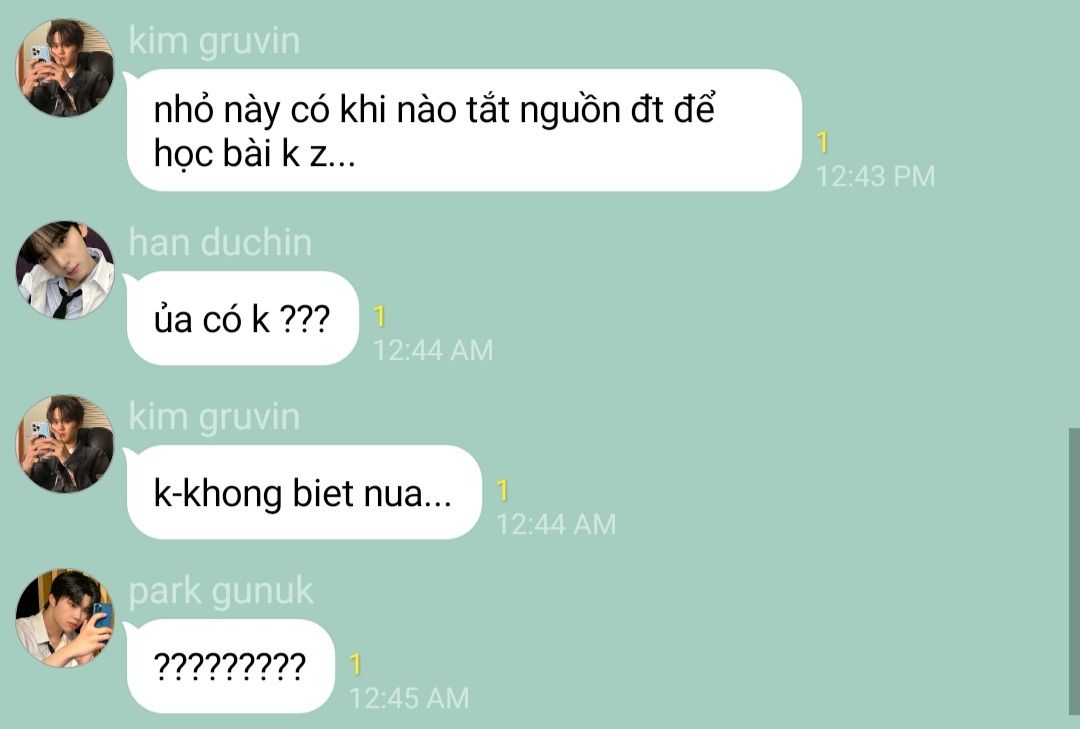Tap park gunuk's profile photo
The image size is (1080, 729).
(x=65, y=618)
